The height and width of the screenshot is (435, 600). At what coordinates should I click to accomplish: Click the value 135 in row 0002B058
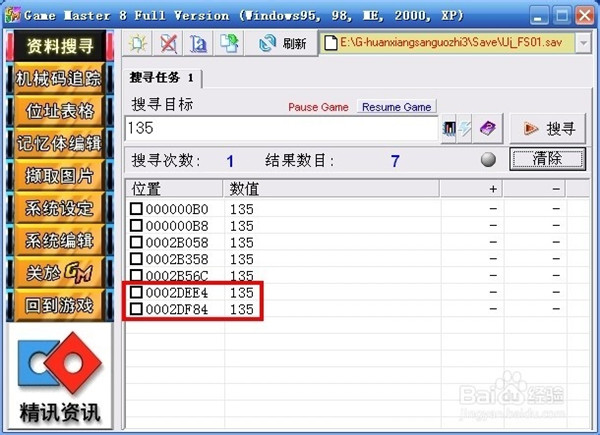coord(242,243)
